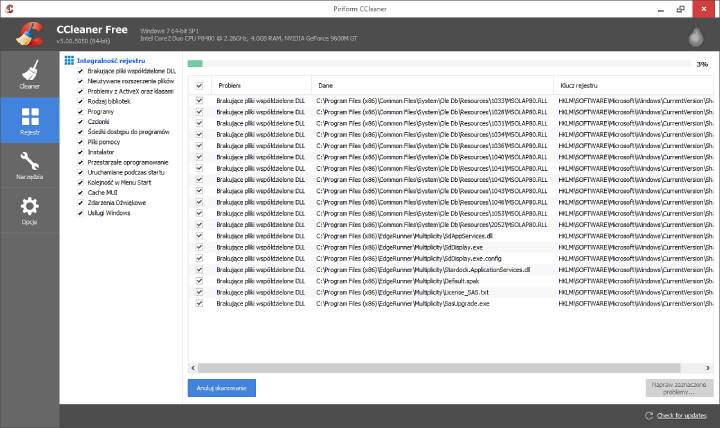Uncheck the License_SAS.txt result row
720x428 pixels.
(x=199, y=292)
